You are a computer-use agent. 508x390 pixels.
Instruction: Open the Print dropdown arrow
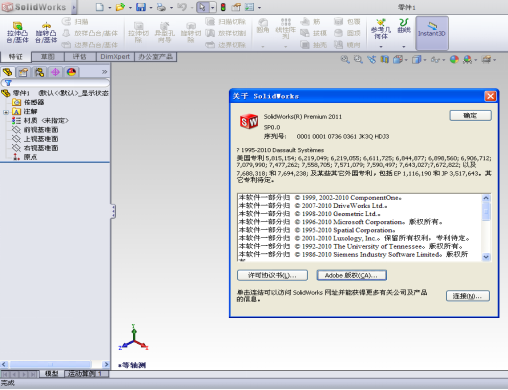pos(171,7)
